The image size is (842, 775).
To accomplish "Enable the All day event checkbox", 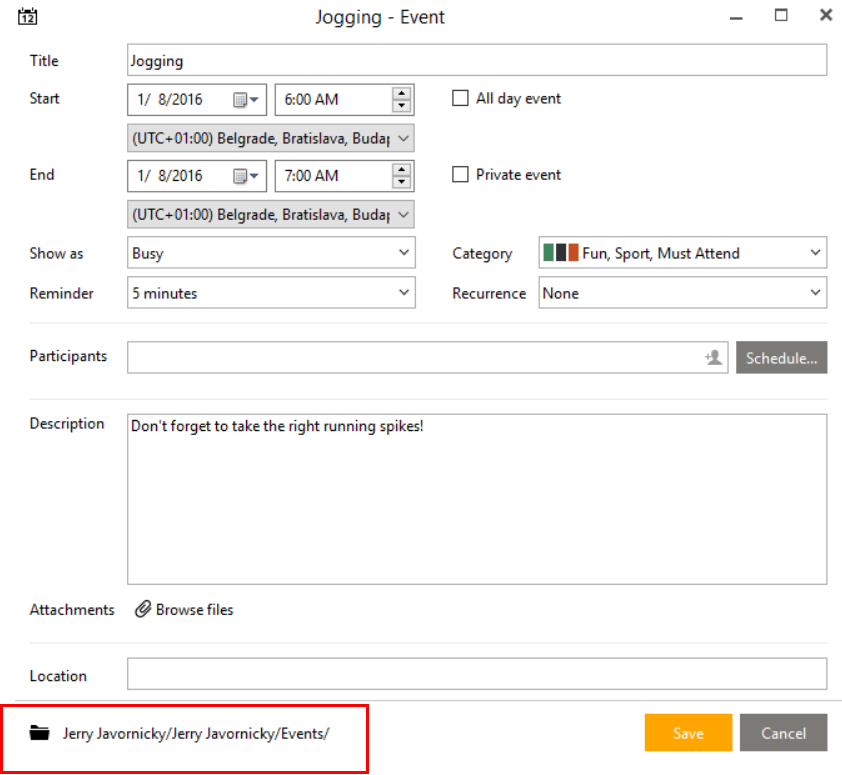I will click(x=460, y=98).
